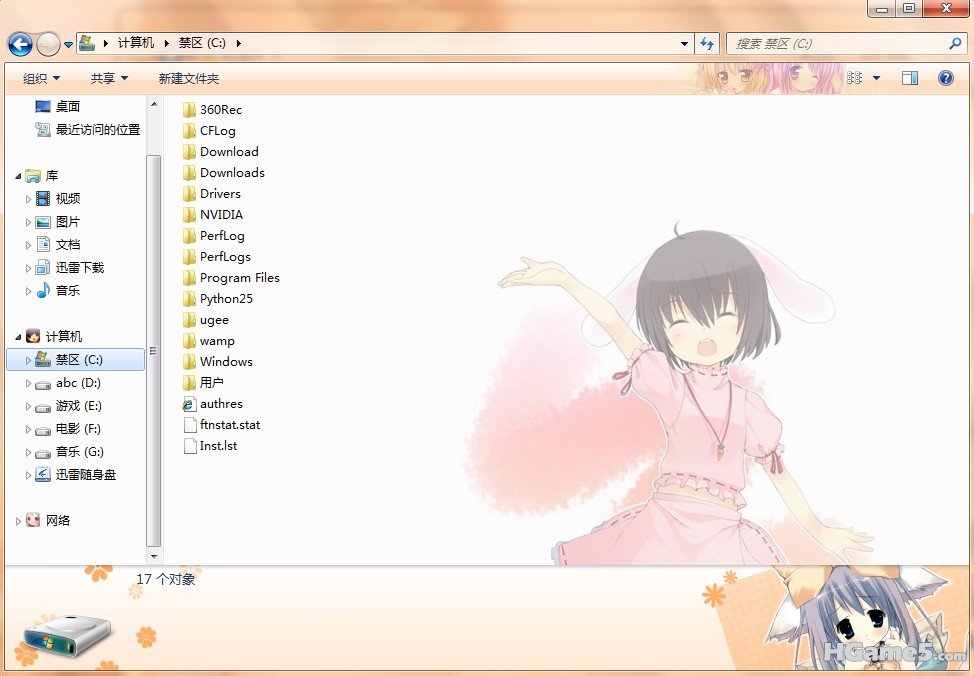Toggle the preview pane icon
974x676 pixels.
click(x=909, y=78)
